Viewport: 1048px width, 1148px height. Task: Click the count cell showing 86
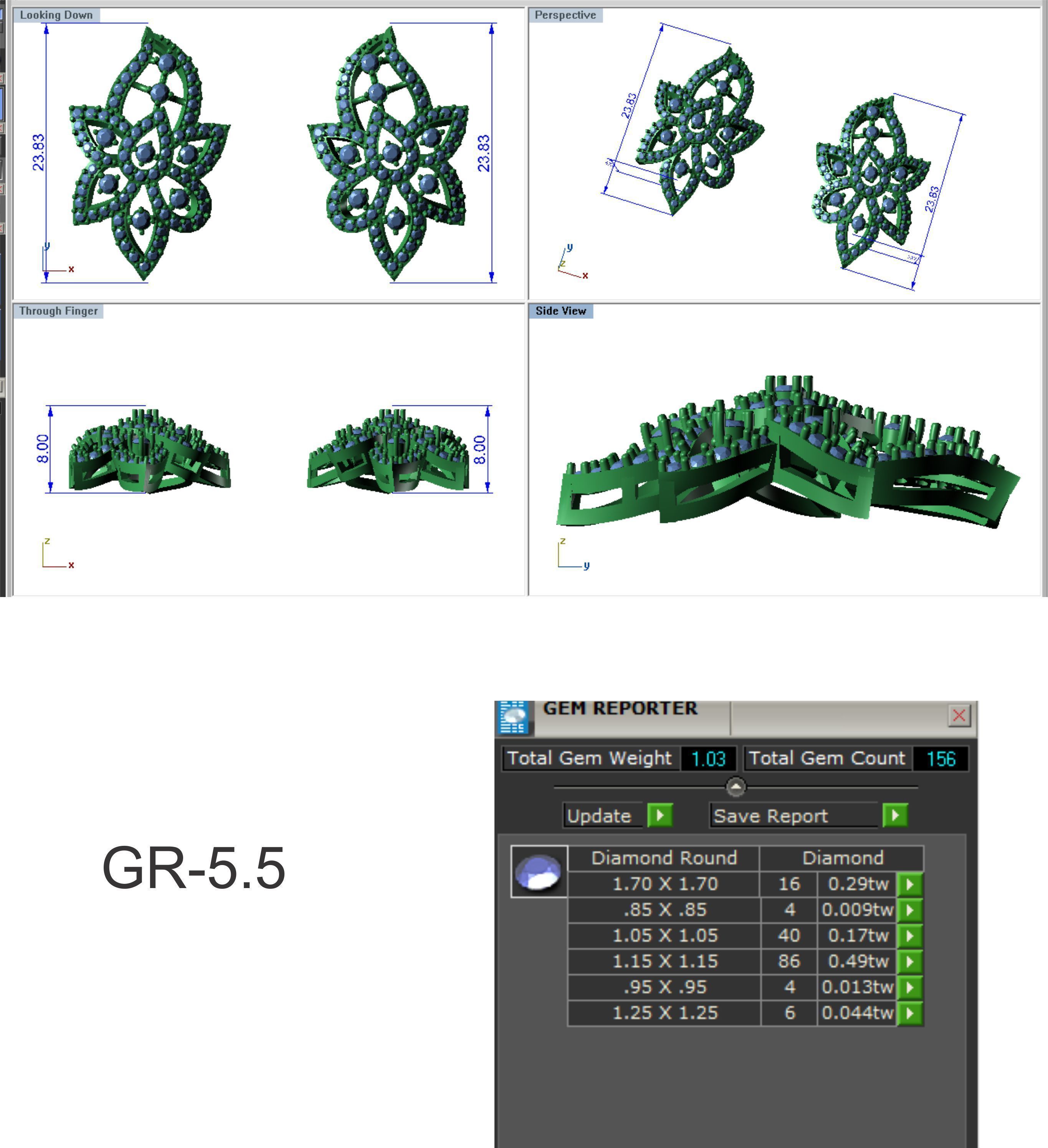pos(789,962)
